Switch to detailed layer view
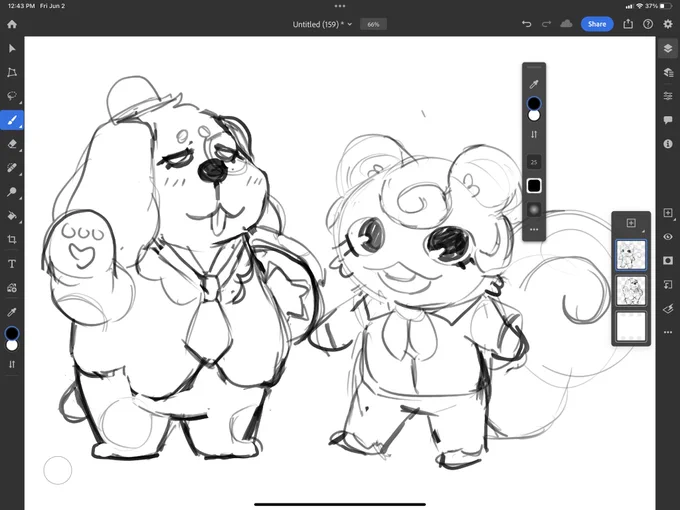 click(668, 72)
